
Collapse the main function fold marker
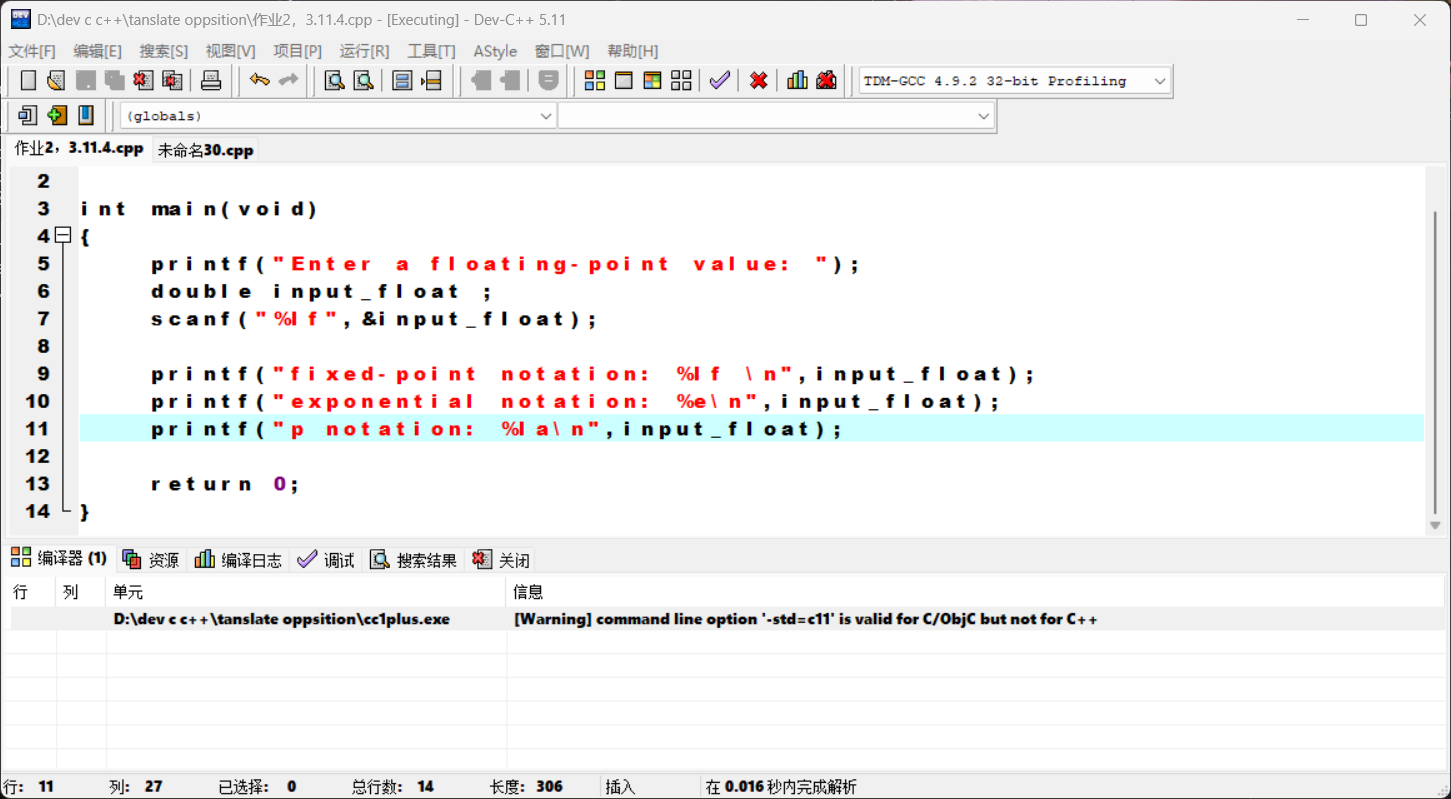click(x=63, y=236)
